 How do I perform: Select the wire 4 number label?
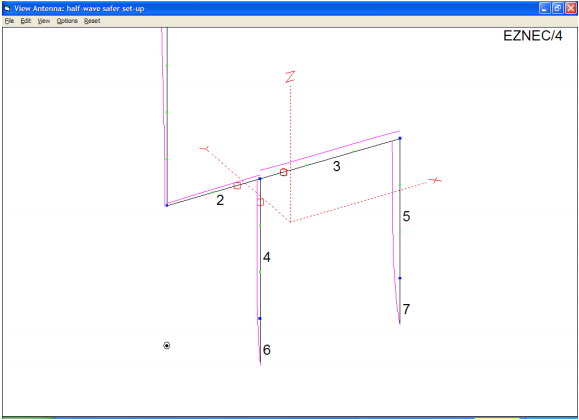(x=267, y=257)
